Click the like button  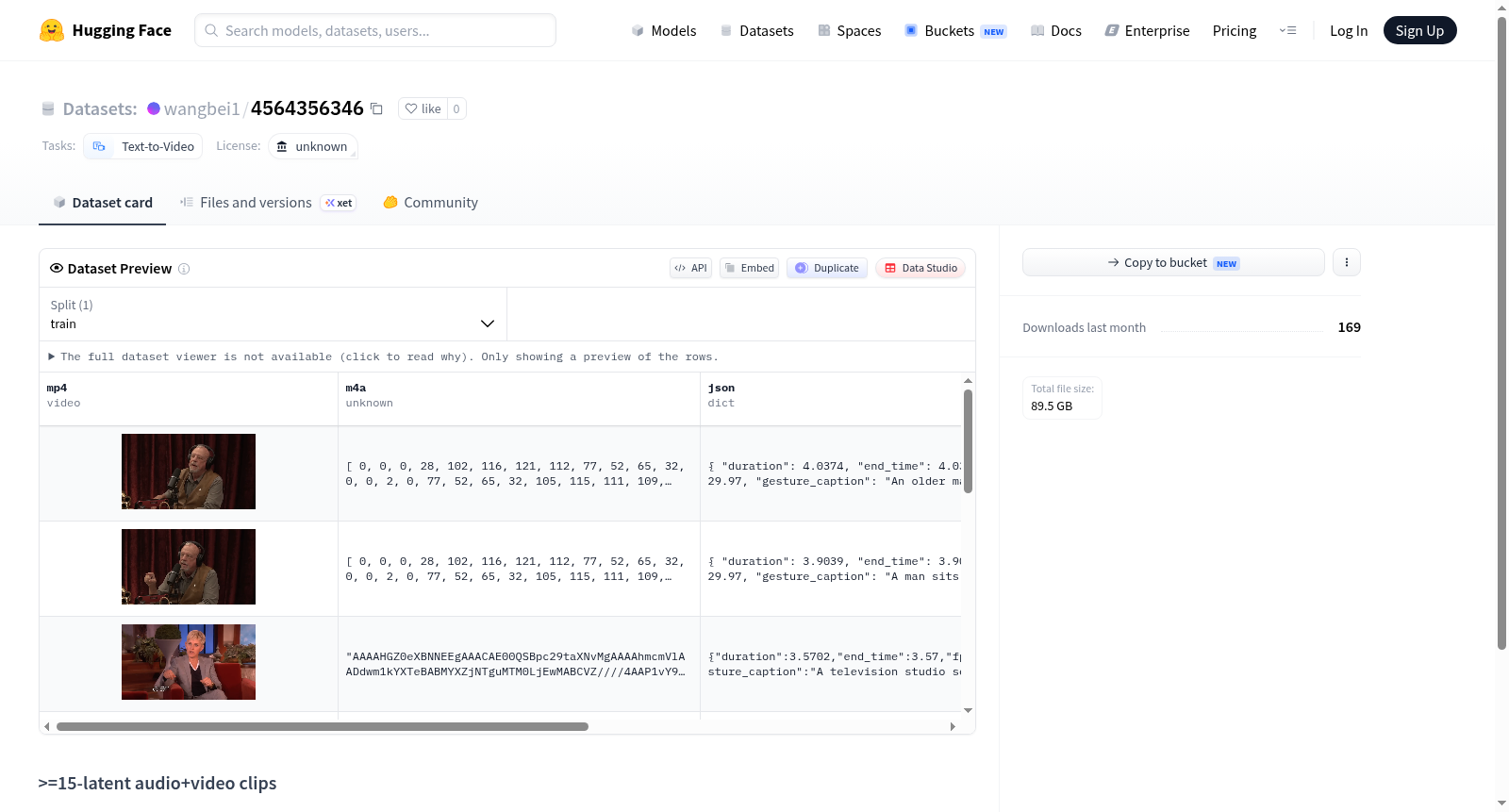pos(423,108)
